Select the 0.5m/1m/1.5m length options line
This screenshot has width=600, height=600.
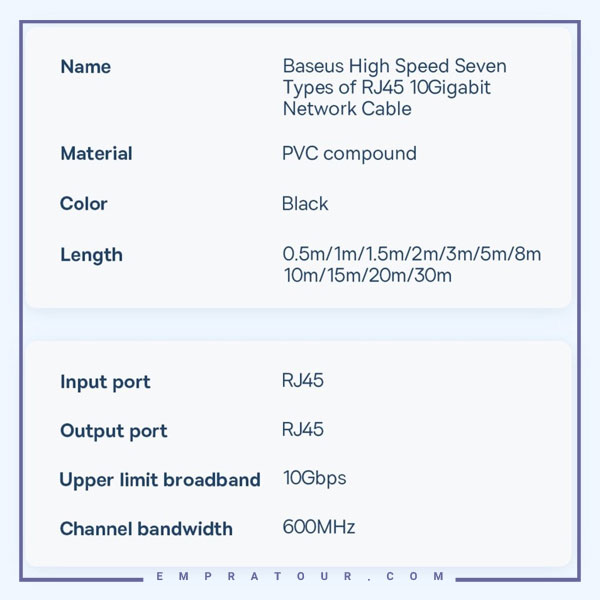(412, 254)
